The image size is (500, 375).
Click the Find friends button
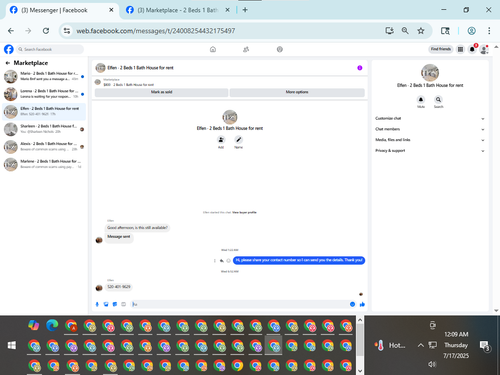(440, 49)
